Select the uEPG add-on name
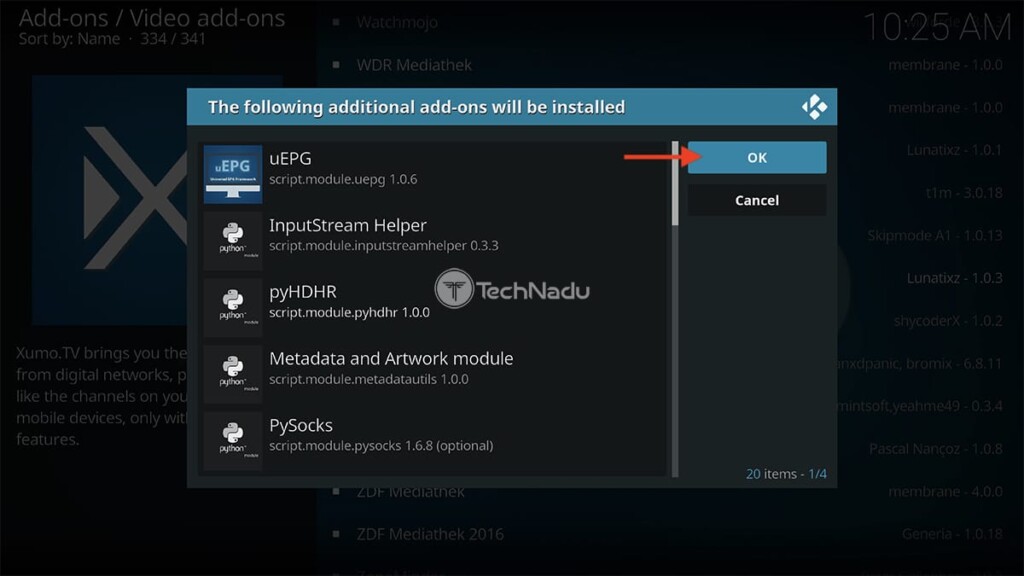The height and width of the screenshot is (576, 1024). point(290,159)
